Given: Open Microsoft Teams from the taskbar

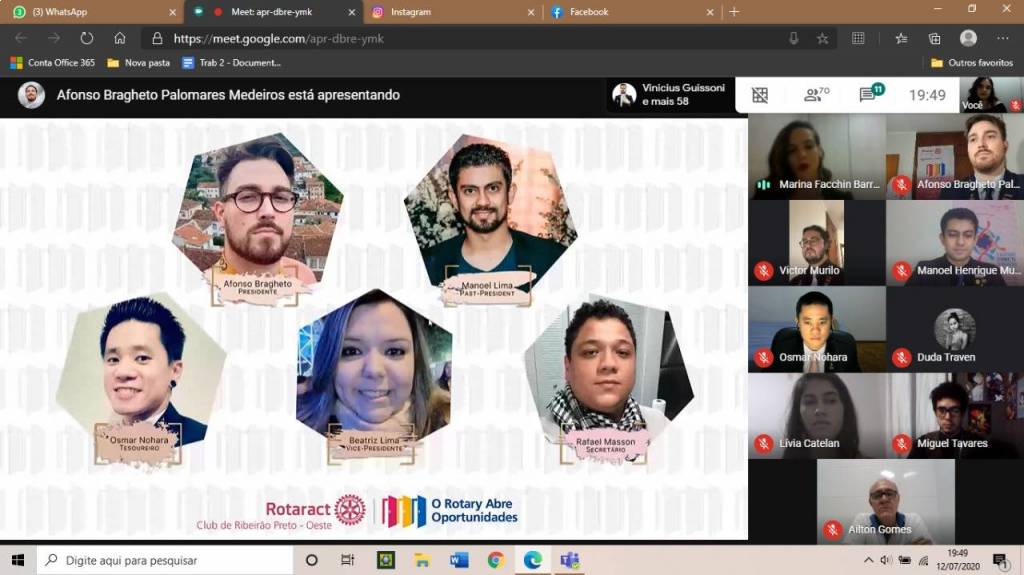Looking at the screenshot, I should pyautogui.click(x=570, y=560).
